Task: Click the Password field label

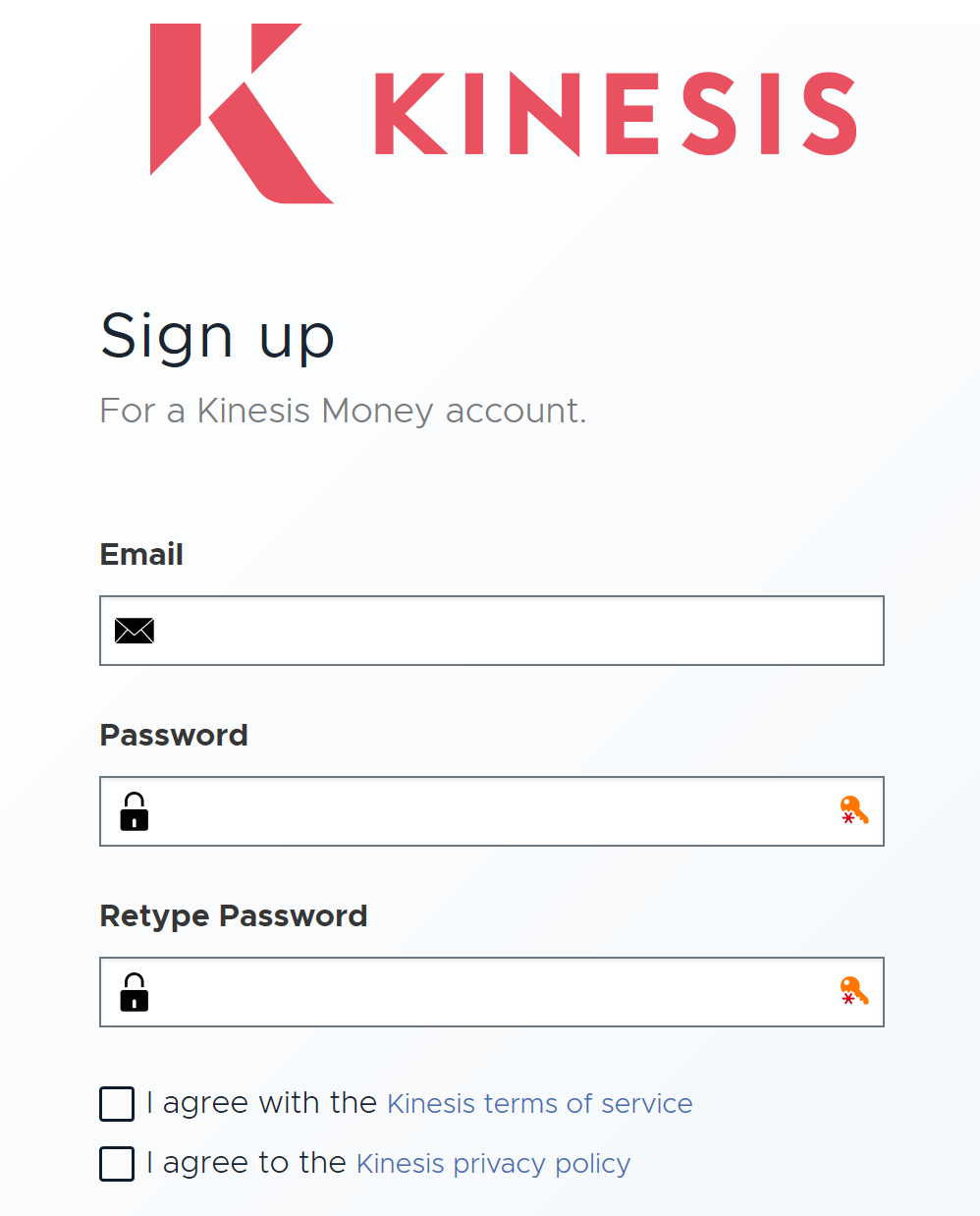Action: pos(174,735)
